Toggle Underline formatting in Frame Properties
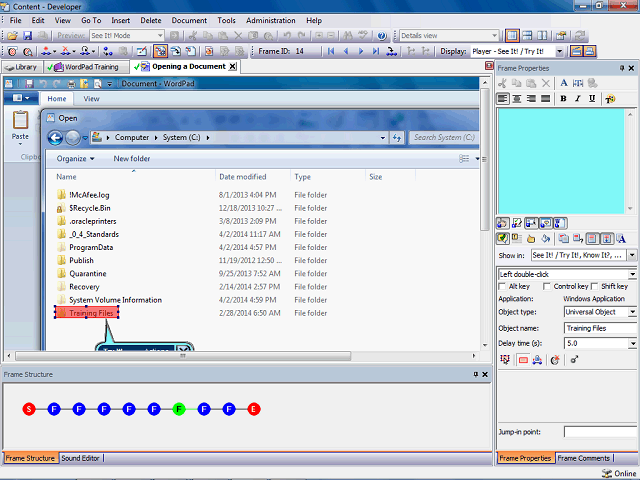Screen dimensions: 640x480 [x=592, y=99]
